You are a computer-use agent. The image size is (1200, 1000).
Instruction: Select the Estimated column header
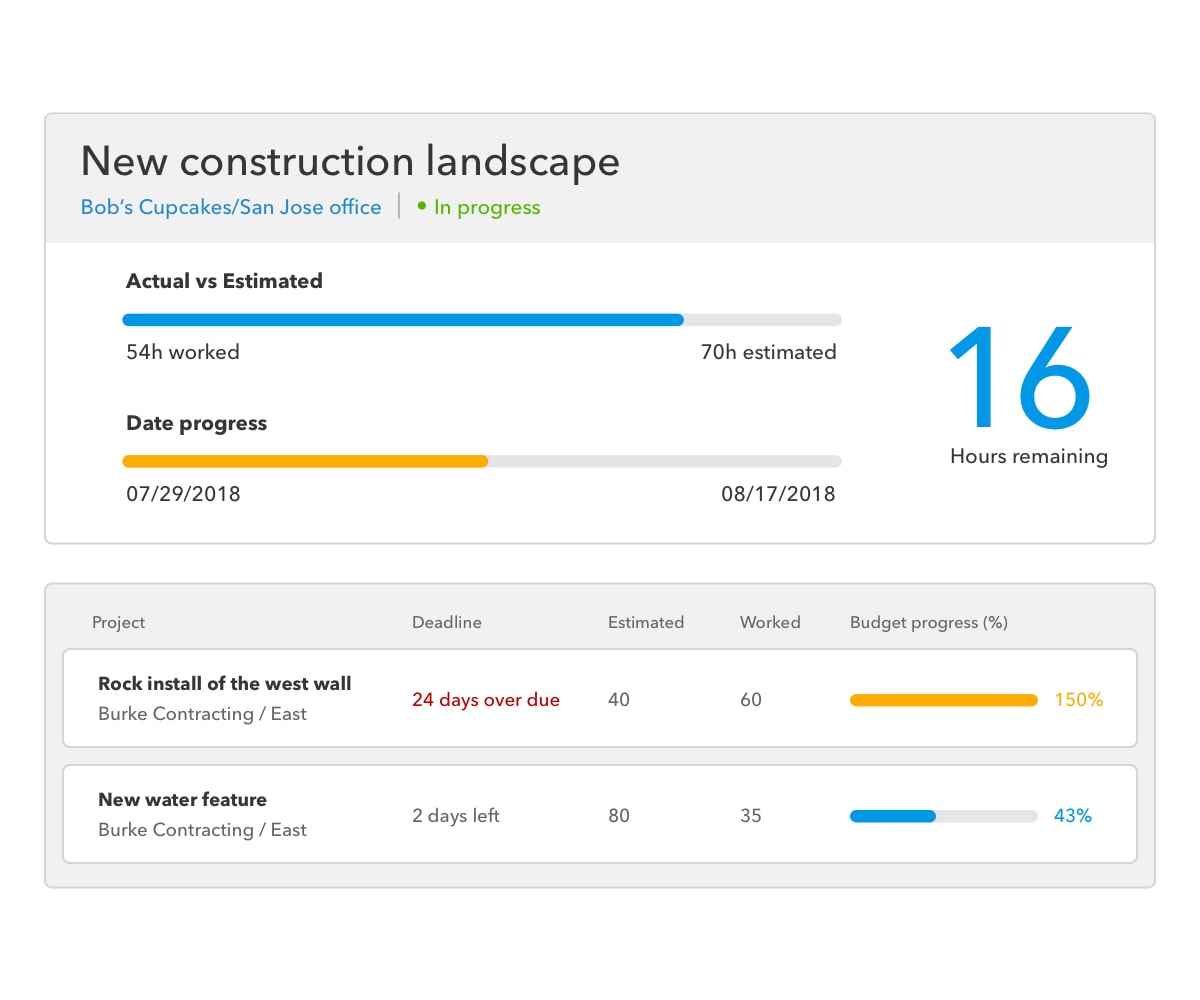tap(646, 622)
